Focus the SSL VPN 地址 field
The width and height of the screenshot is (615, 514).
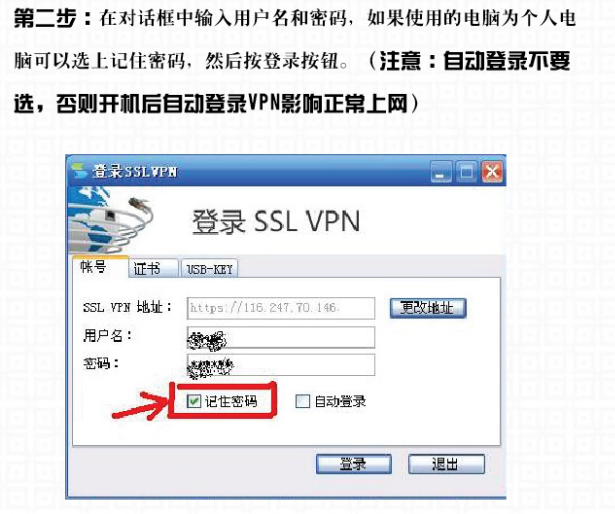pos(281,308)
